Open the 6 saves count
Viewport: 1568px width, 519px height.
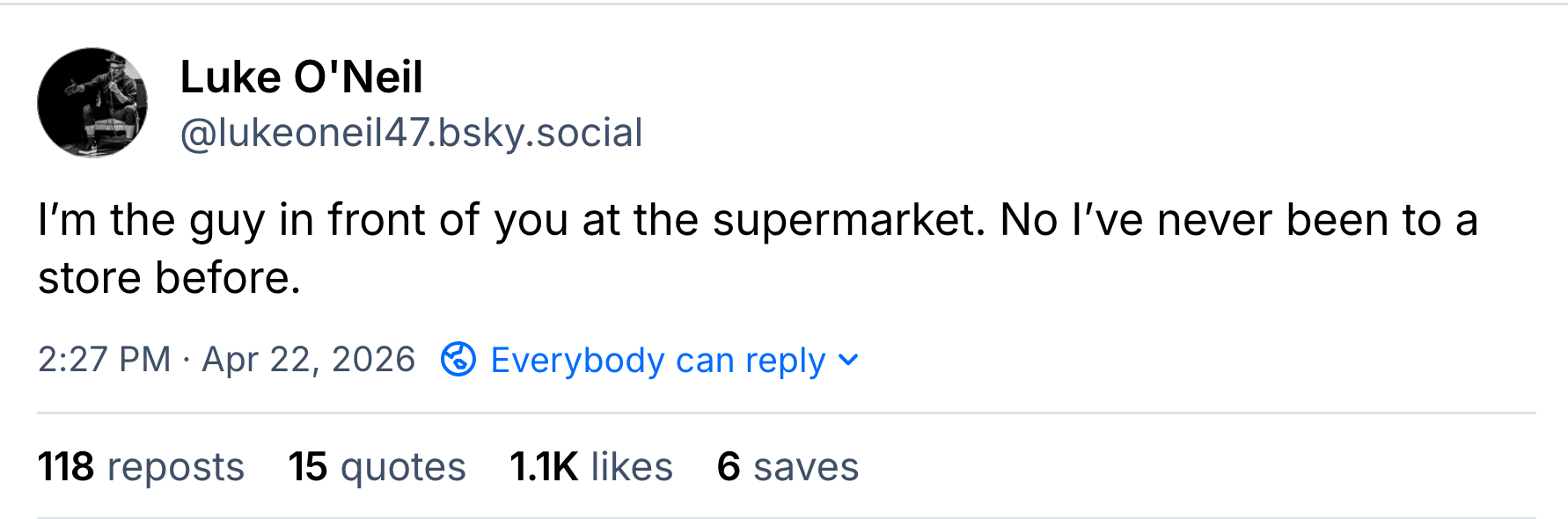tap(788, 466)
